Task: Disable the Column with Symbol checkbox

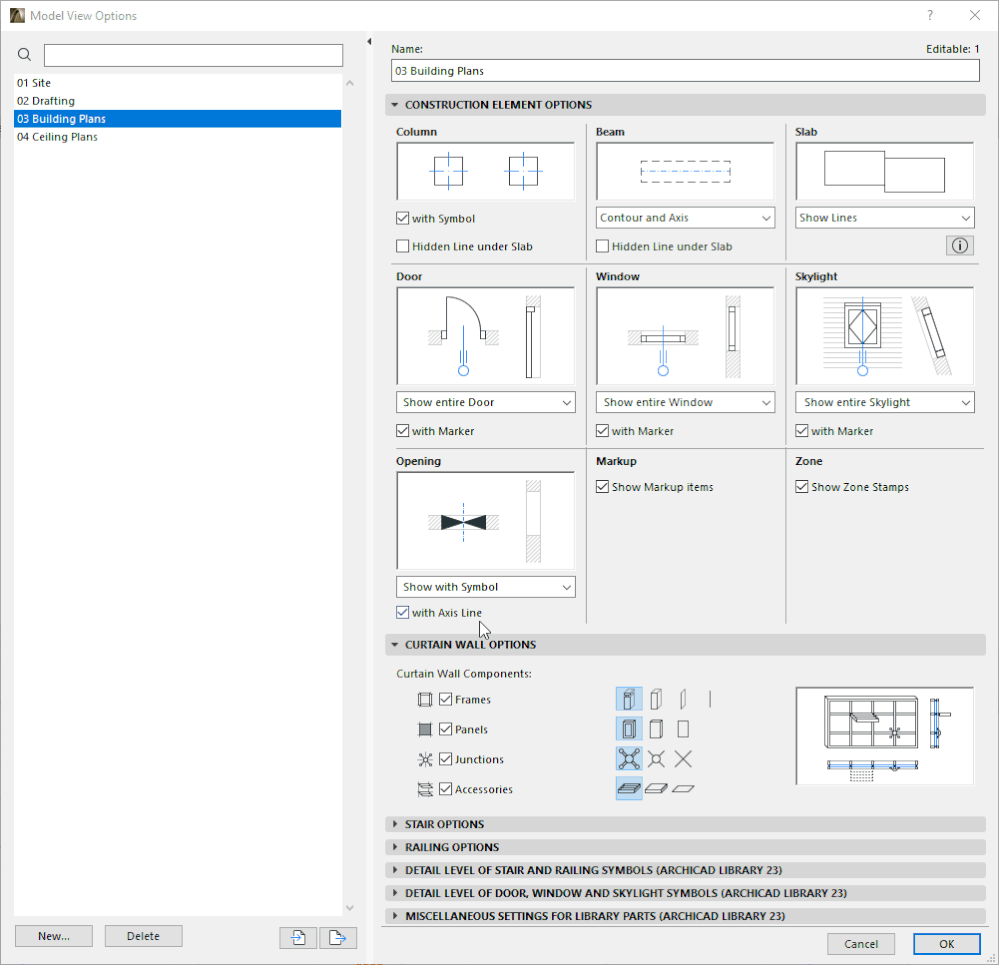Action: coord(402,218)
